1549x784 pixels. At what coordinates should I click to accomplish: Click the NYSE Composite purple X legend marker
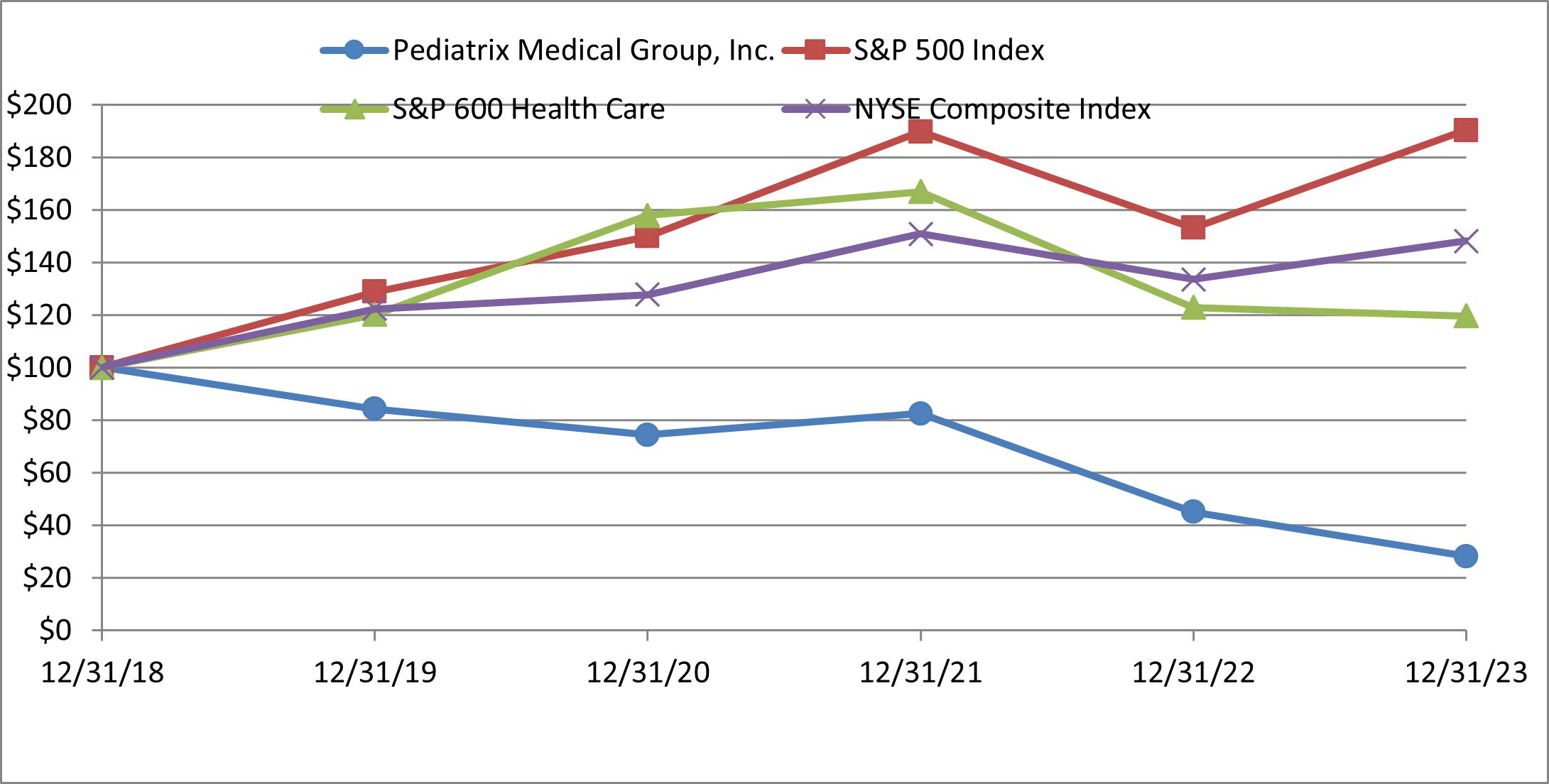coord(815,109)
